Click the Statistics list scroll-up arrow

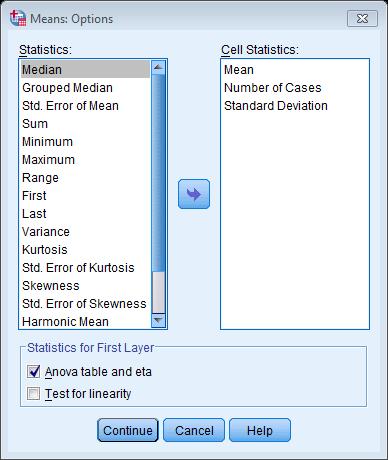coord(158,68)
